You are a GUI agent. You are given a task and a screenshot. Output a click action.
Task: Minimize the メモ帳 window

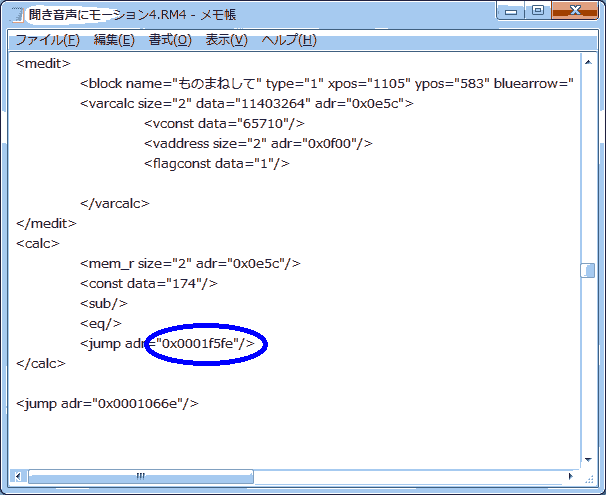tap(510, 11)
